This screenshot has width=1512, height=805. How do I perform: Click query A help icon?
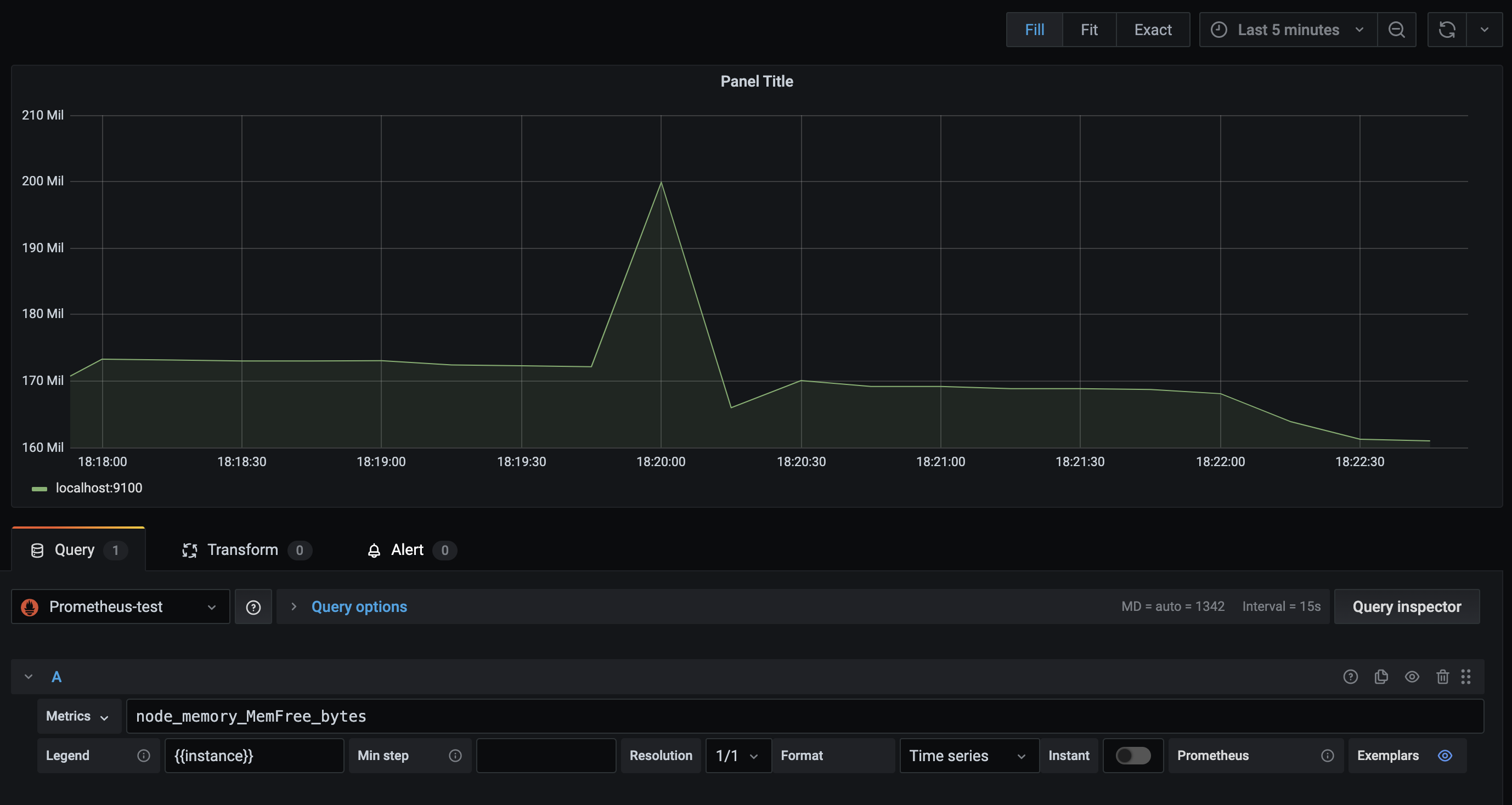tap(1350, 677)
